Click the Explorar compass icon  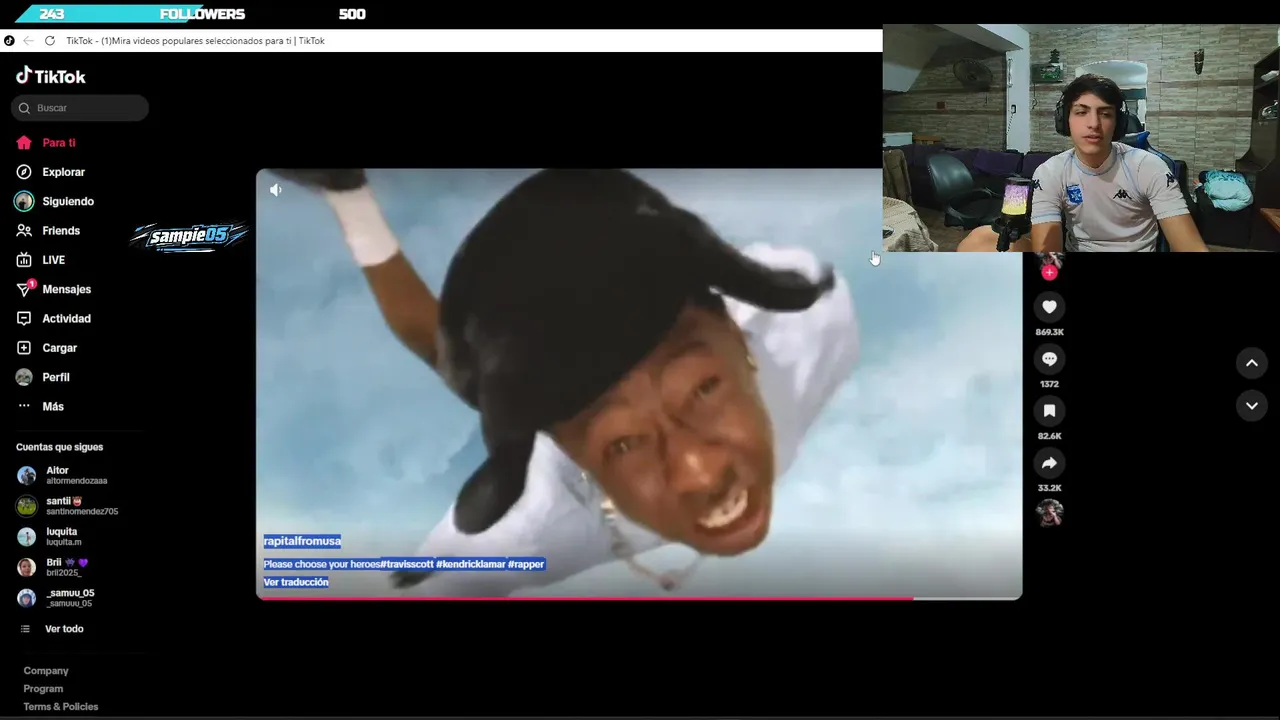point(24,172)
